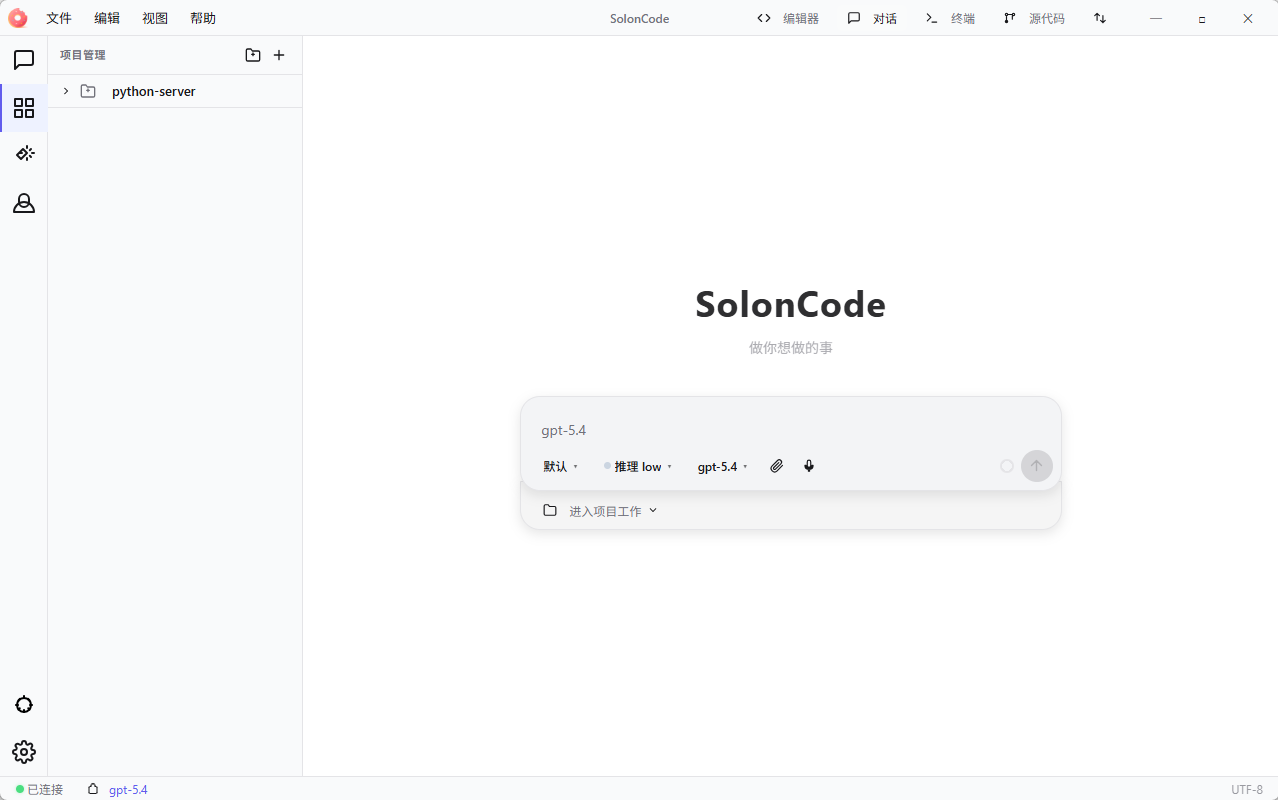Open the settings gear icon

(24, 752)
